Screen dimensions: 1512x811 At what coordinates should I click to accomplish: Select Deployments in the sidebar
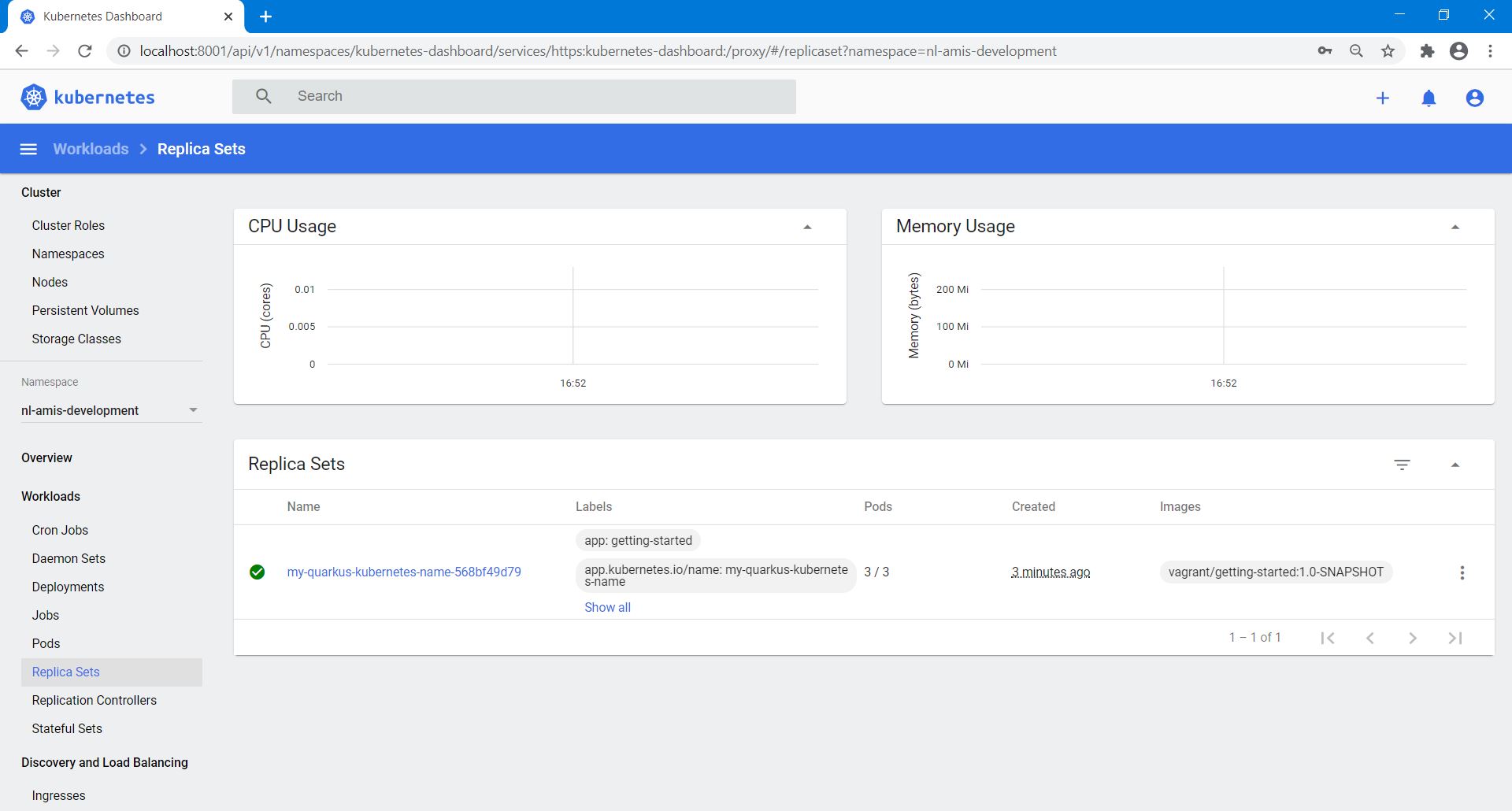point(68,587)
